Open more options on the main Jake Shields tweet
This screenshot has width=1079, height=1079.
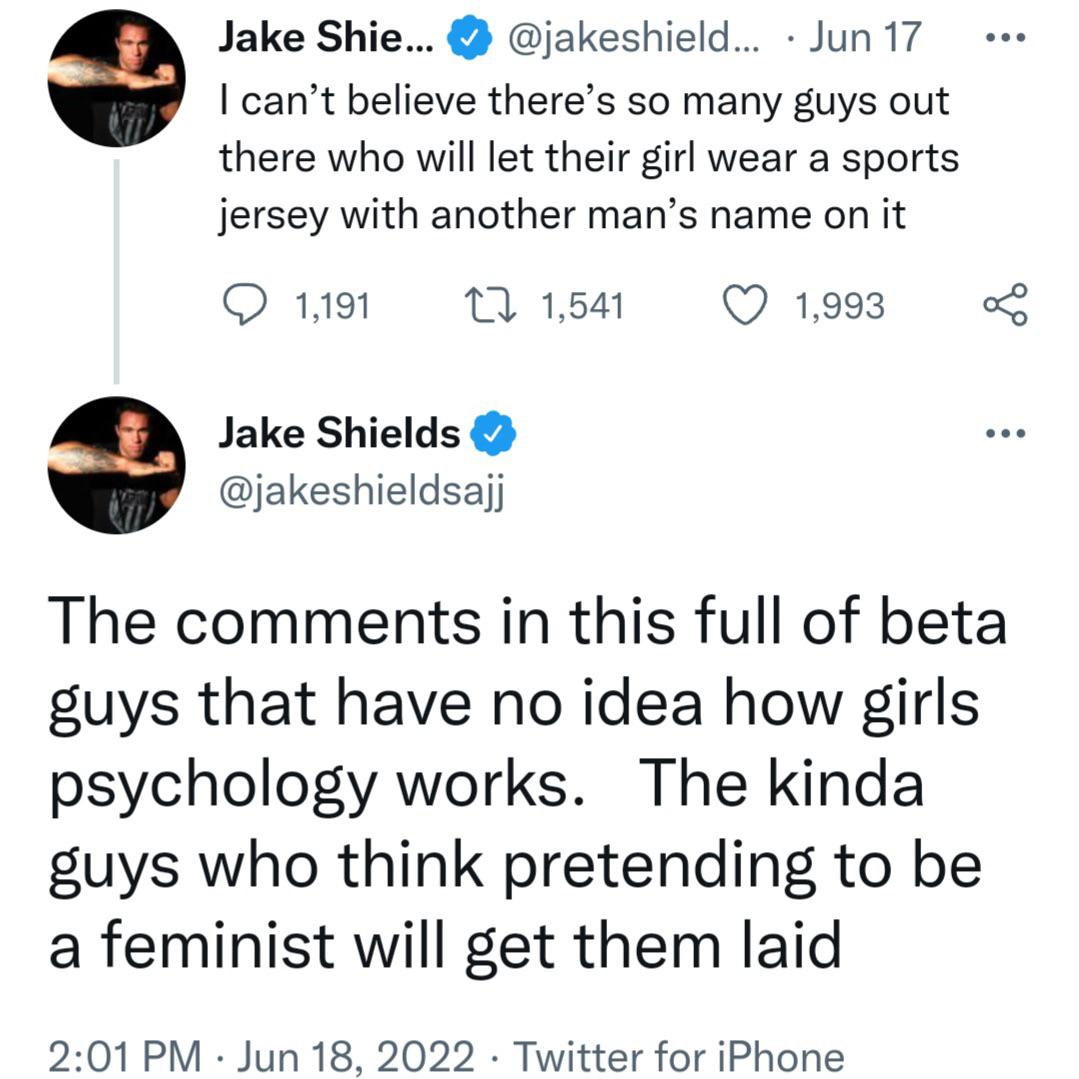tap(1005, 434)
